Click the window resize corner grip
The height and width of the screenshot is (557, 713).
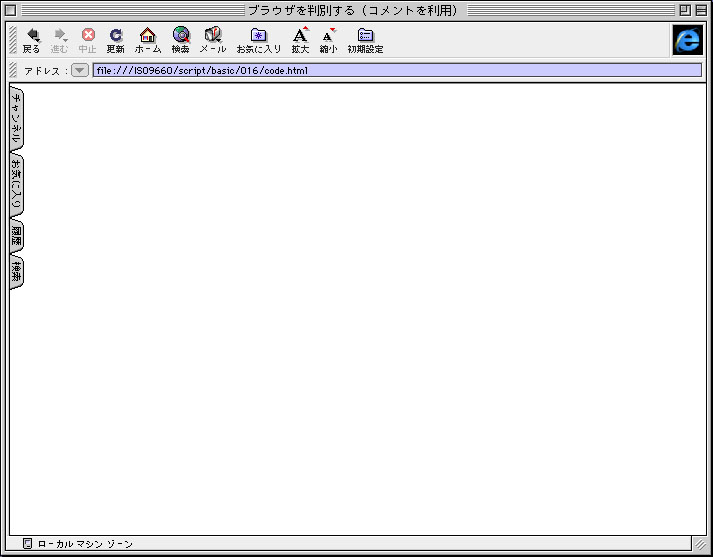pyautogui.click(x=700, y=544)
